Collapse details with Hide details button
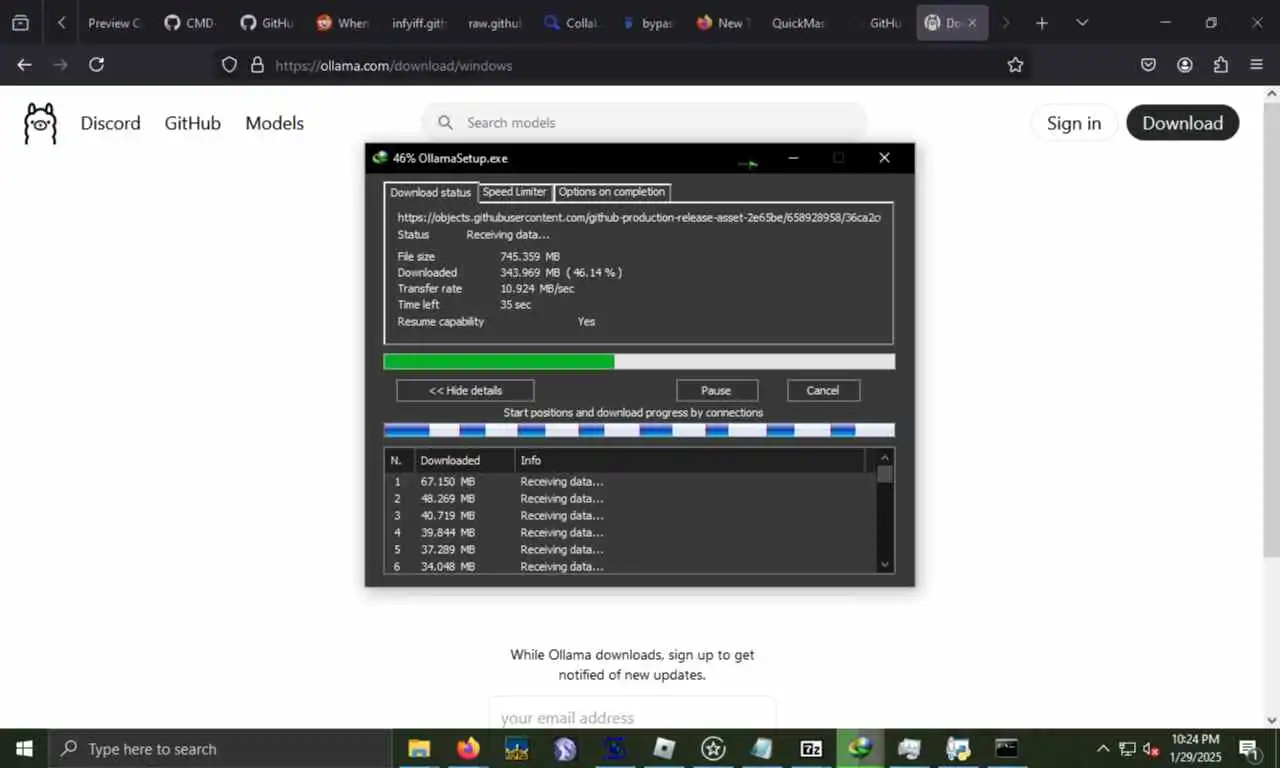Screen dimensions: 1280x768 [x=465, y=390]
